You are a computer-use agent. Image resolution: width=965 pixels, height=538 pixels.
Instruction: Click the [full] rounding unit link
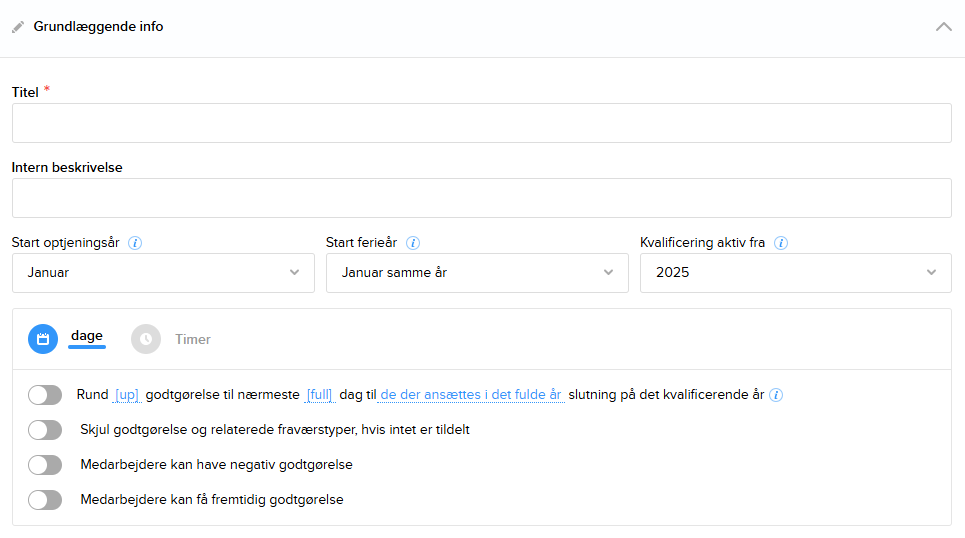pos(319,395)
